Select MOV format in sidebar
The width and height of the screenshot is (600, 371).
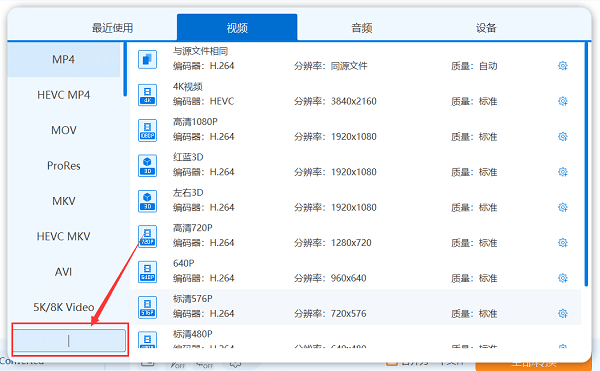click(64, 130)
